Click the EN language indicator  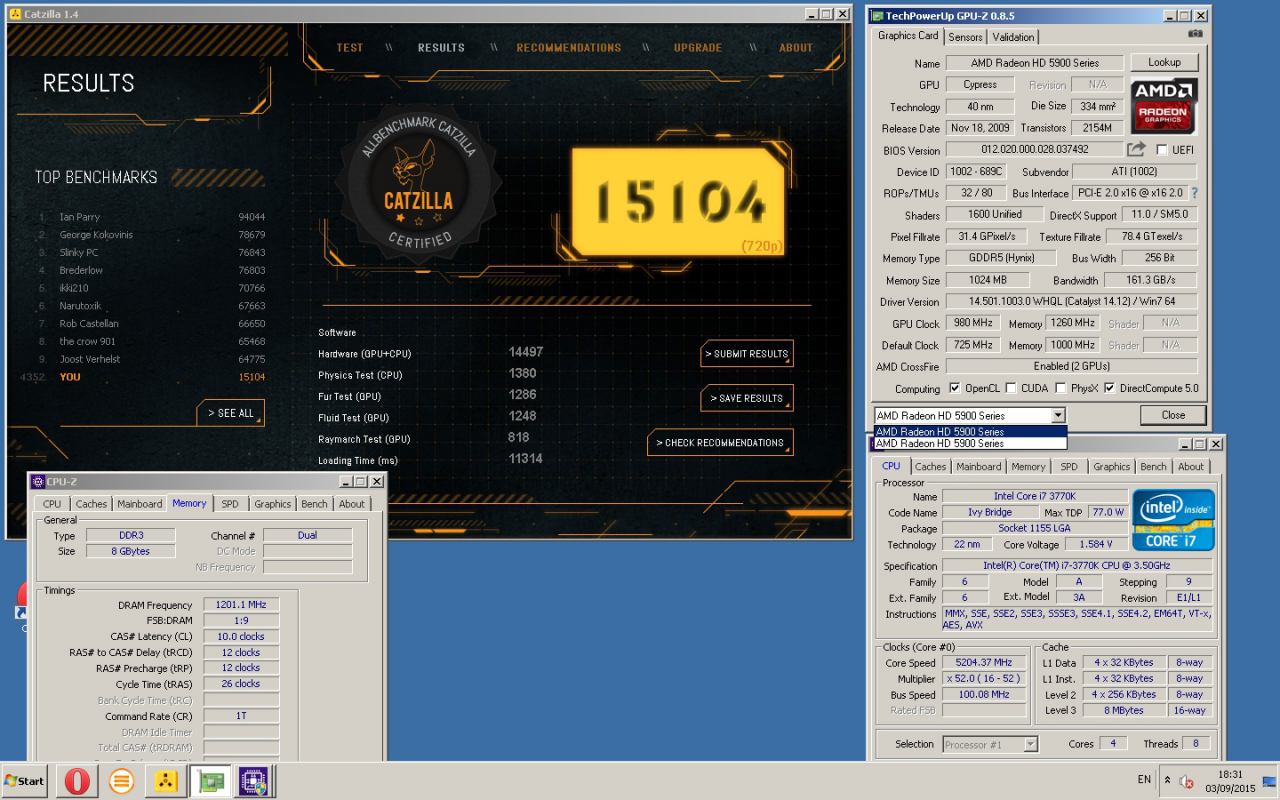(1144, 779)
